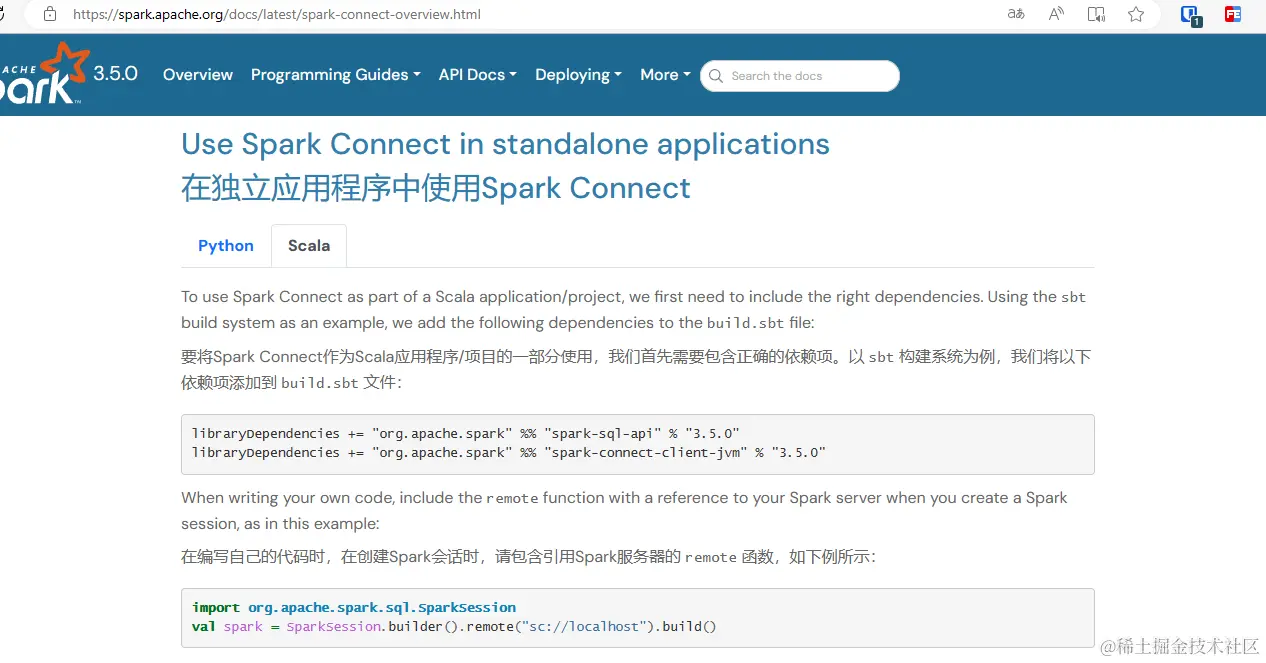Open the Overview page
This screenshot has height=663, width=1266.
[197, 75]
